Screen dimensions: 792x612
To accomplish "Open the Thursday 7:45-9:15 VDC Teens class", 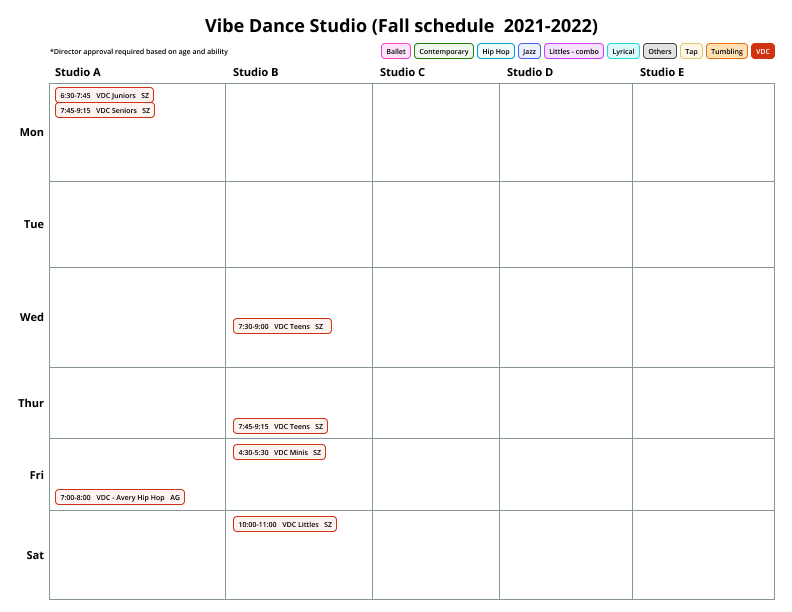I will 280,426.
